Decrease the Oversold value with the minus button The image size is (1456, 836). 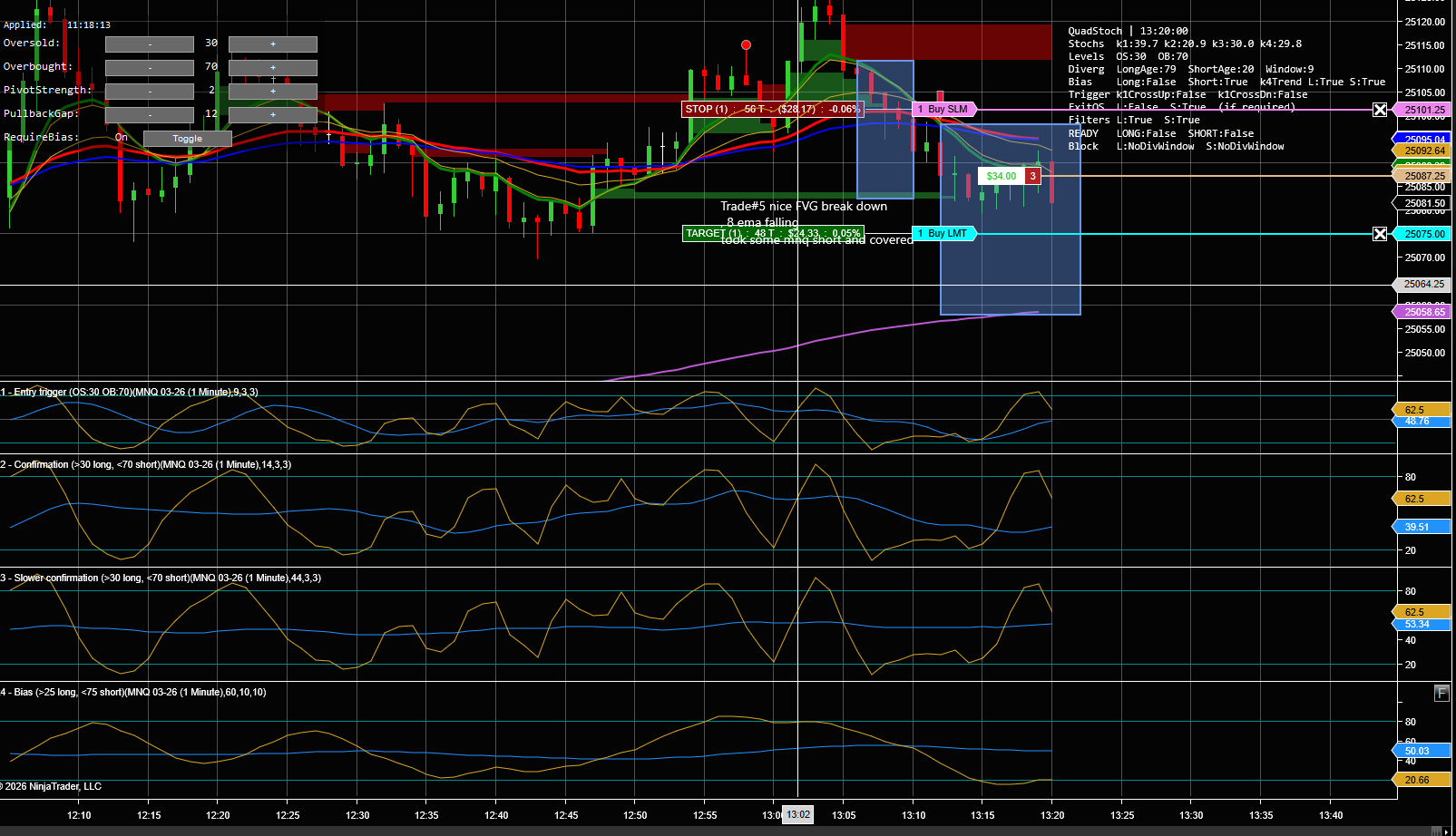(150, 44)
